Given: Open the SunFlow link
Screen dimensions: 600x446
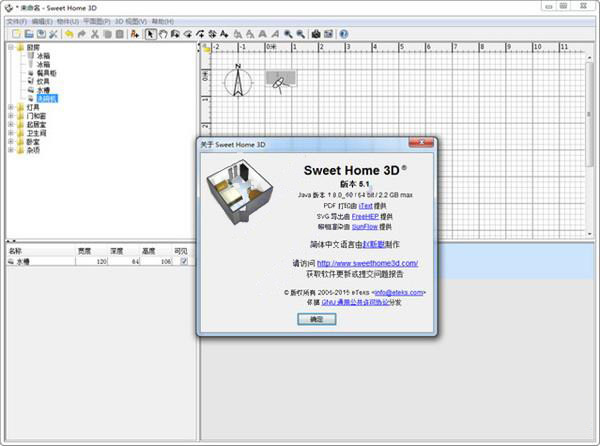Looking at the screenshot, I should coord(365,227).
